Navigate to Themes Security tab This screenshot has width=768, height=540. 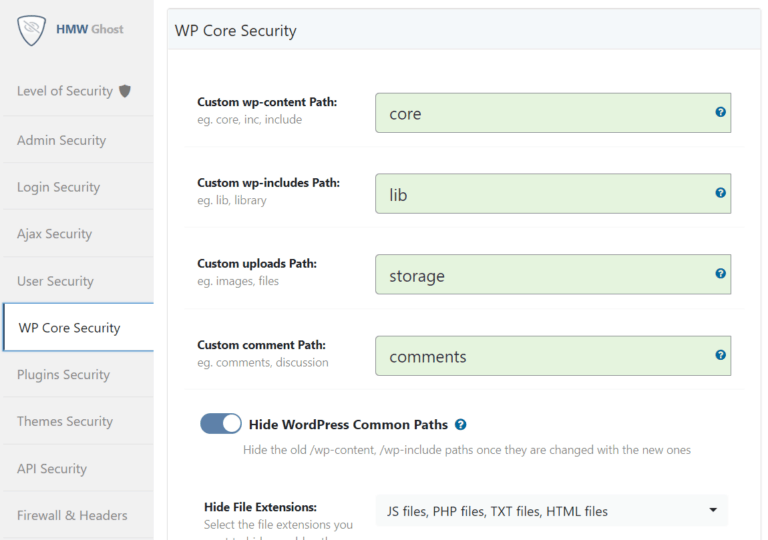pyautogui.click(x=64, y=422)
